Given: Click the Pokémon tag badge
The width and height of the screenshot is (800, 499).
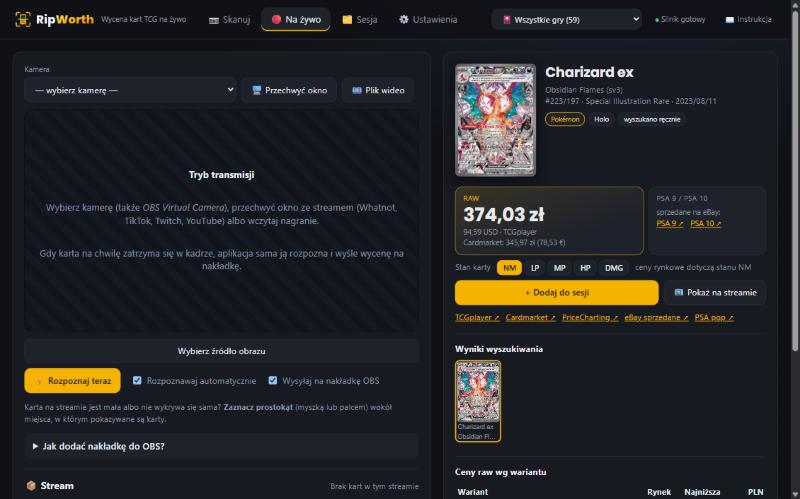Looking at the screenshot, I should (x=565, y=119).
